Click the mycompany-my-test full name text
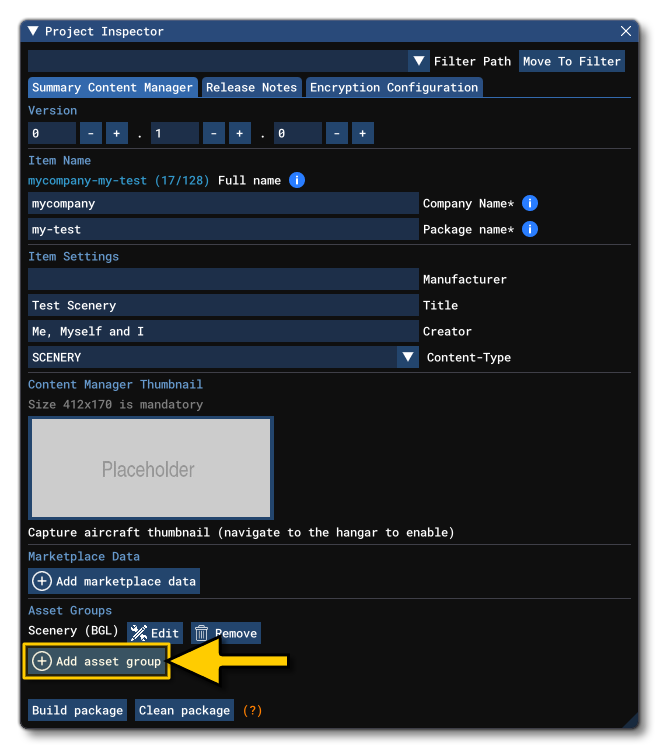 118,181
